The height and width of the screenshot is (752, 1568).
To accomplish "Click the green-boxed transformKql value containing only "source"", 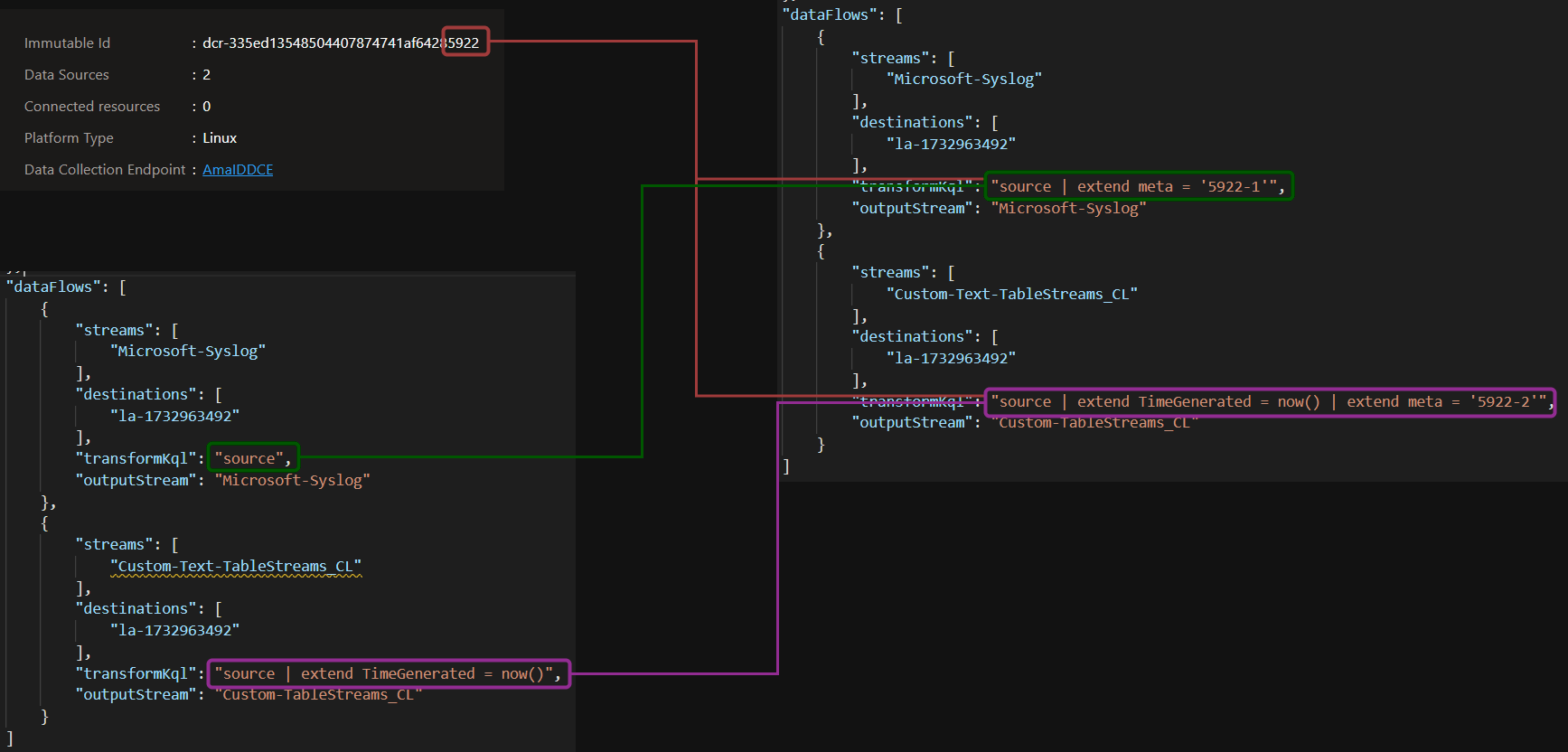I will tap(252, 458).
